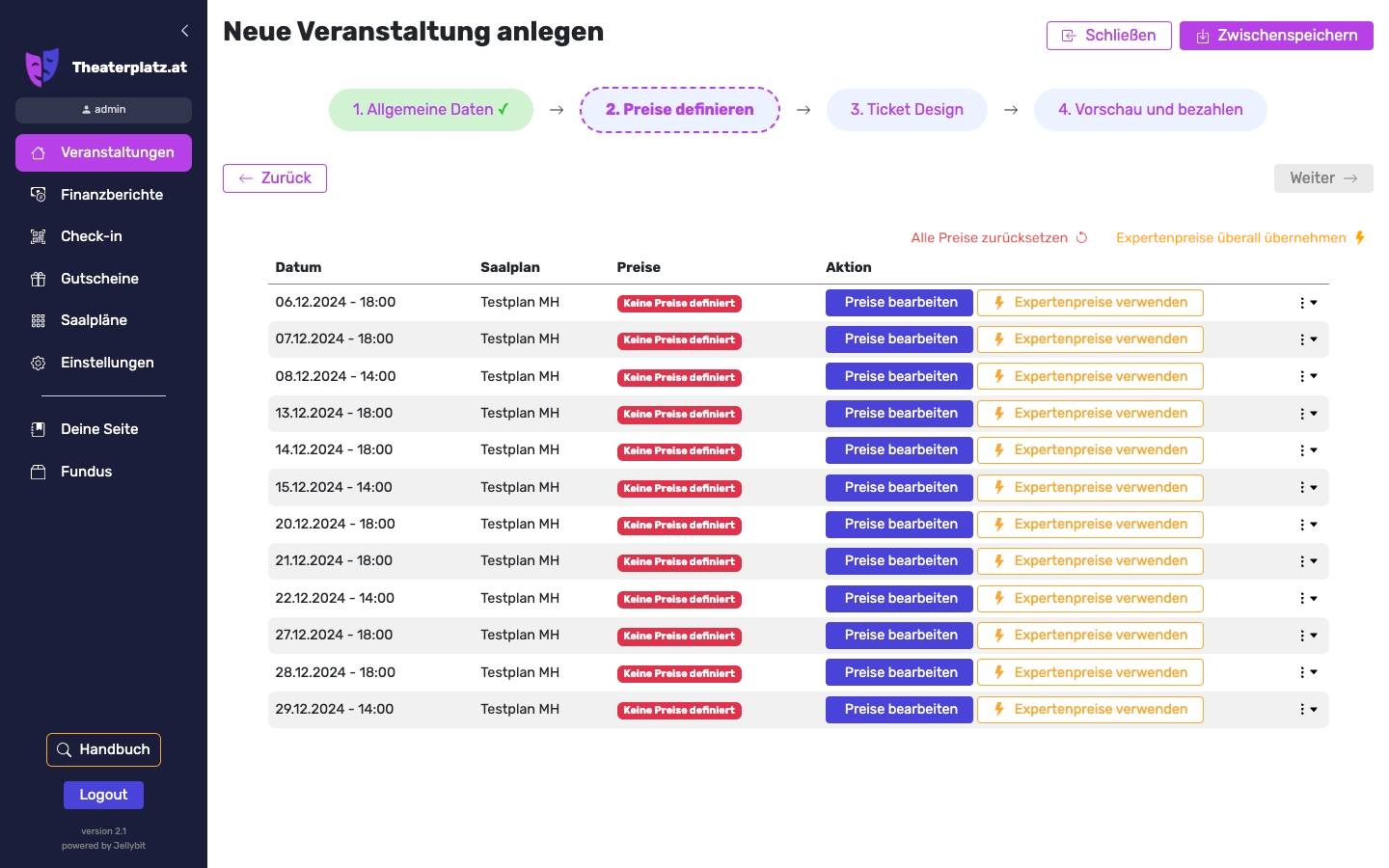1389x868 pixels.
Task: Open Einstellungen via the gear icon
Action: pyautogui.click(x=39, y=363)
